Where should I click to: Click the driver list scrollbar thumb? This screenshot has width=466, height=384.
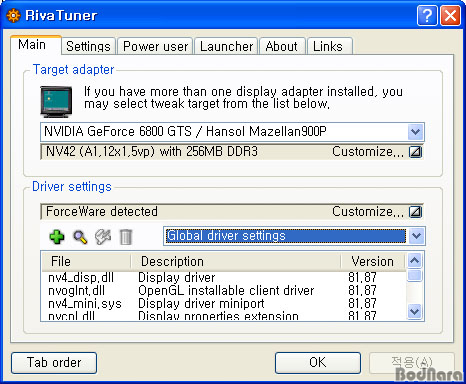414,276
